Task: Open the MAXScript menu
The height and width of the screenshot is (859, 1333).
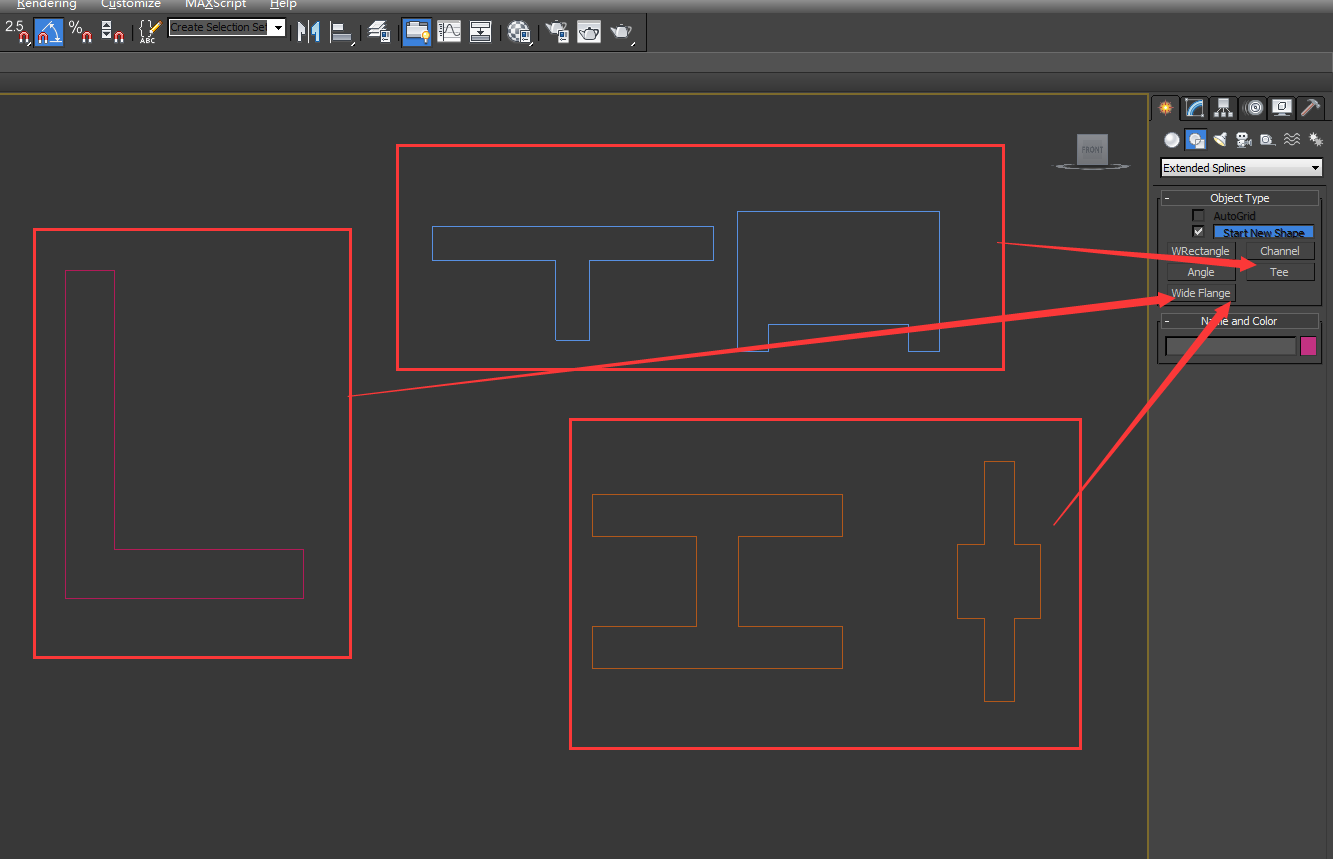Action: point(215,4)
